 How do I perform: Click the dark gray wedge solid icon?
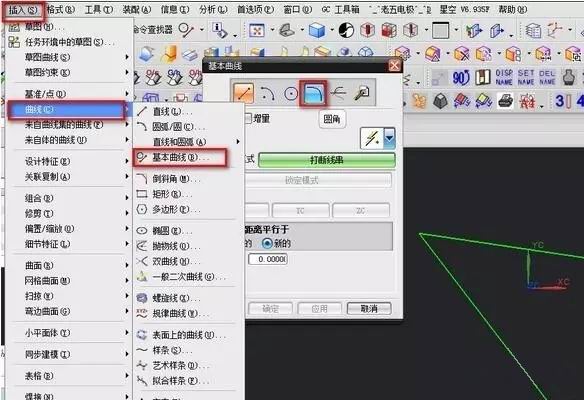(x=440, y=101)
